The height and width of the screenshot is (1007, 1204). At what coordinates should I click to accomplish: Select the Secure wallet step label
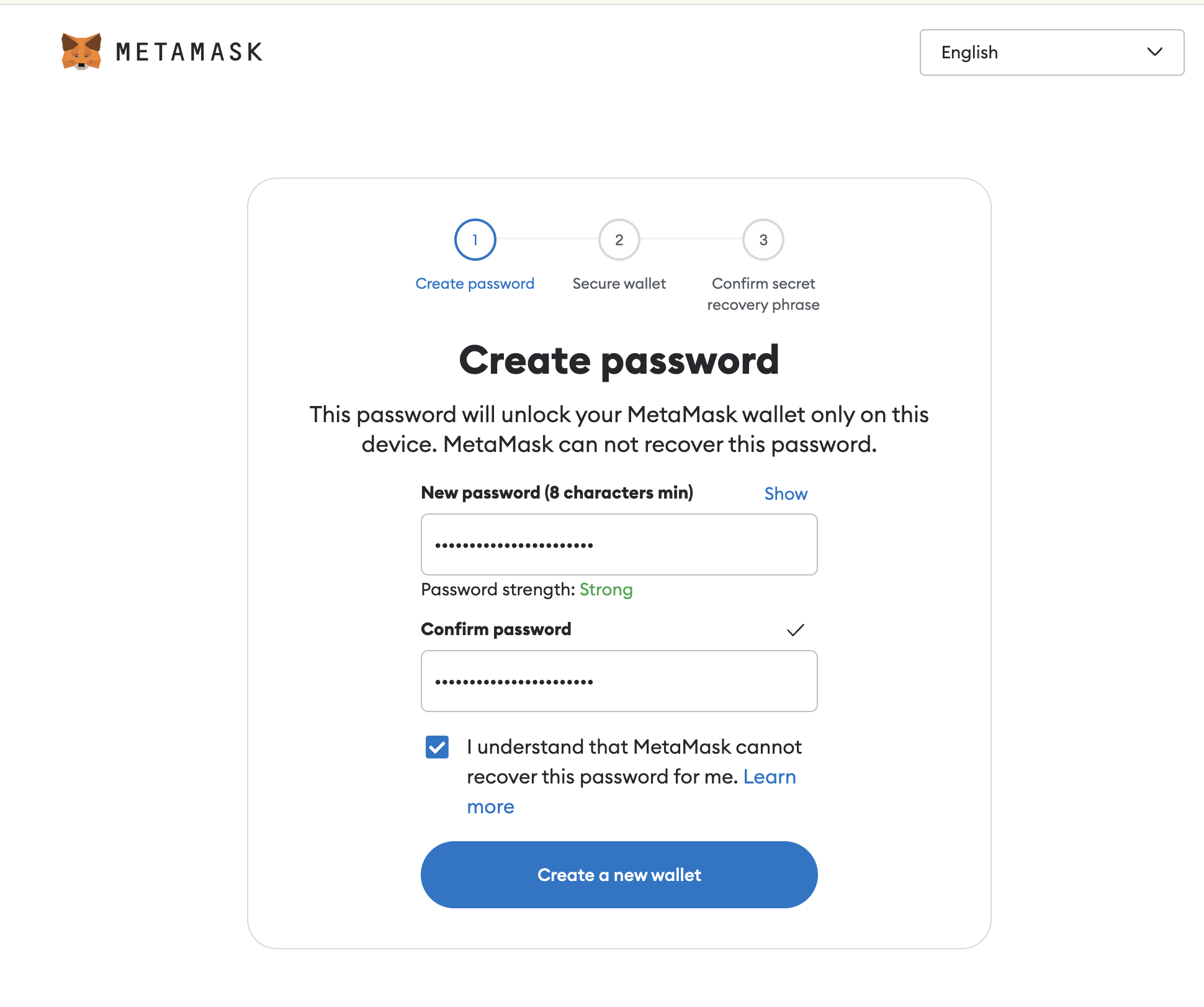point(619,284)
